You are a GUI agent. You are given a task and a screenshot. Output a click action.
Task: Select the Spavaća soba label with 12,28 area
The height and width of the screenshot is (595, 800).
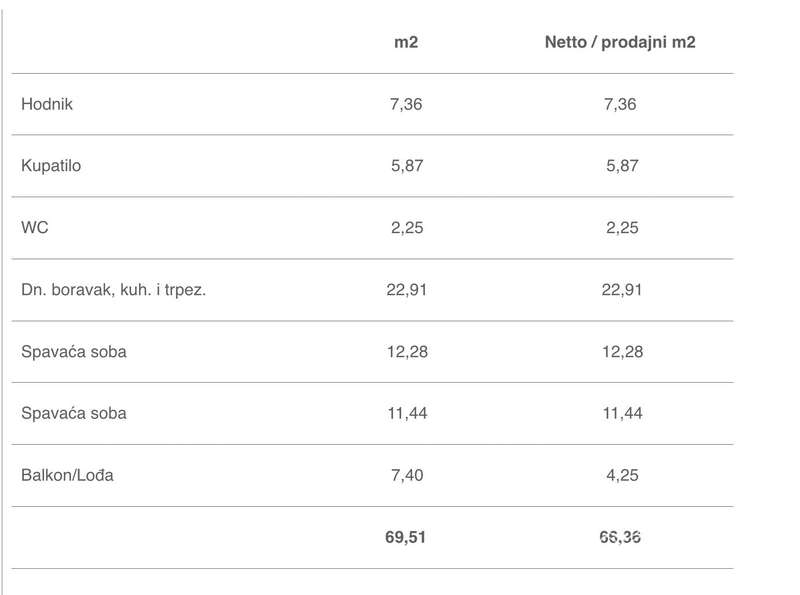click(74, 352)
